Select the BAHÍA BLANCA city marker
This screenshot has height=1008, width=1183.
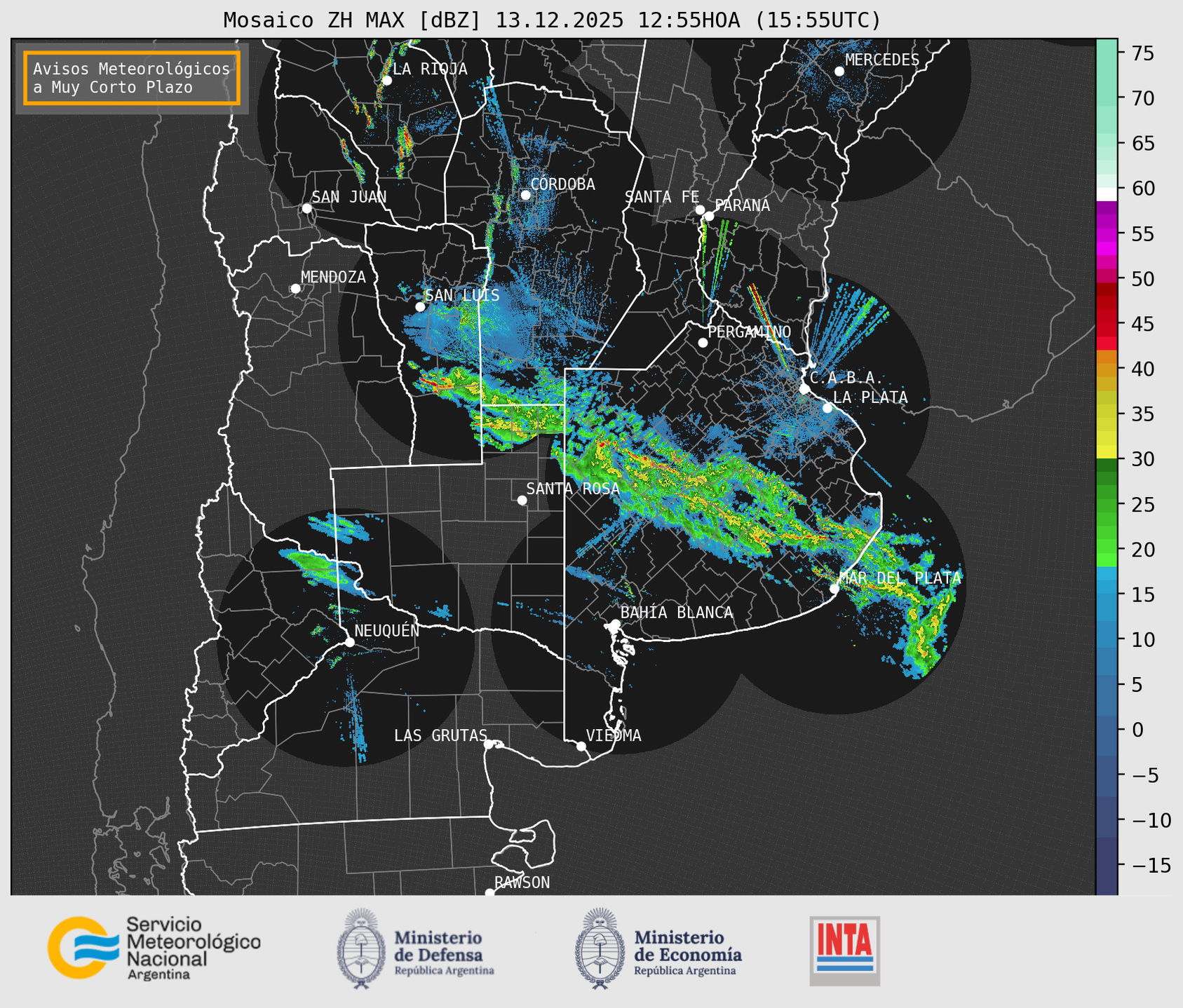tap(615, 624)
